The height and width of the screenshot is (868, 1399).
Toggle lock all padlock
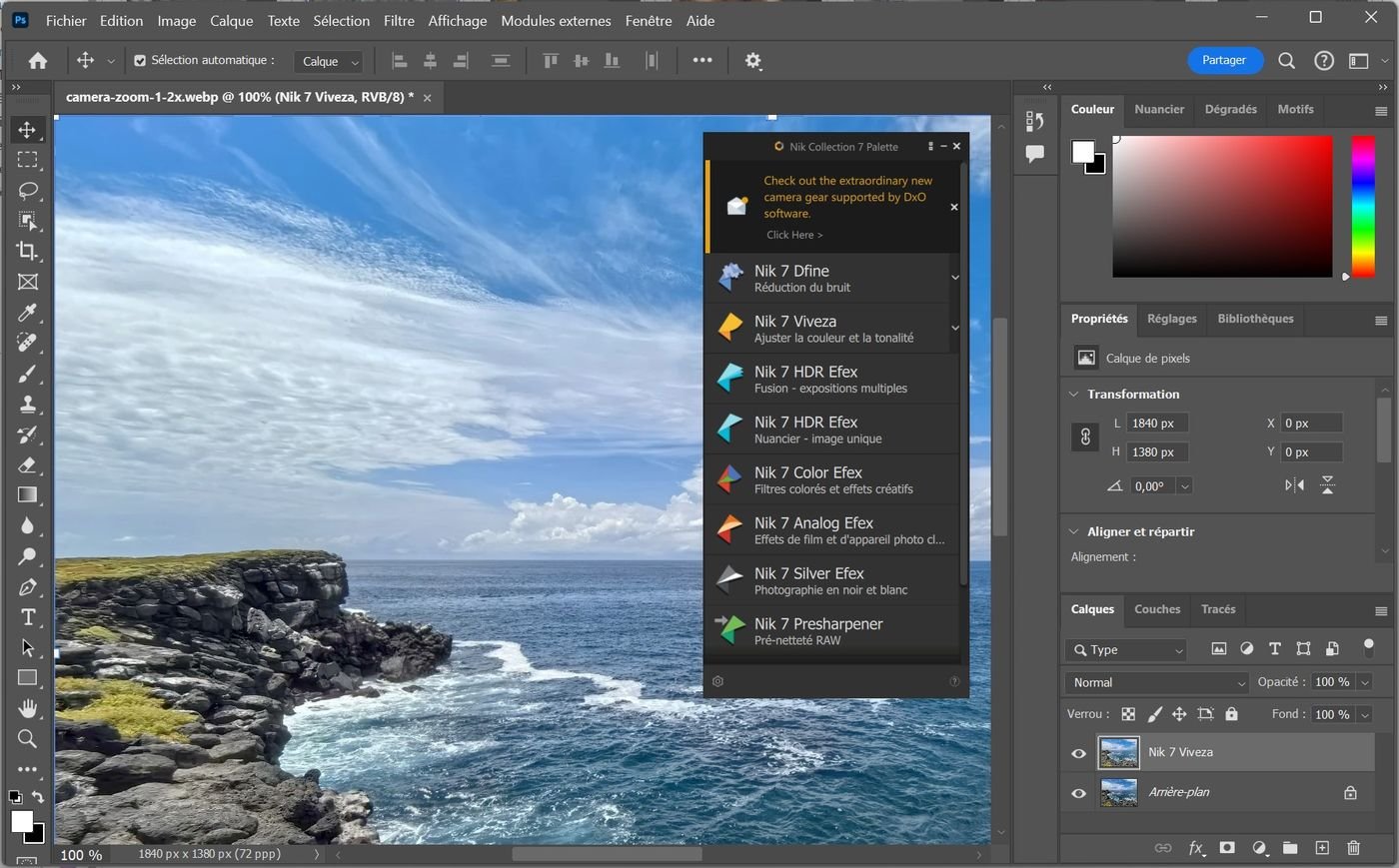pyautogui.click(x=1231, y=714)
